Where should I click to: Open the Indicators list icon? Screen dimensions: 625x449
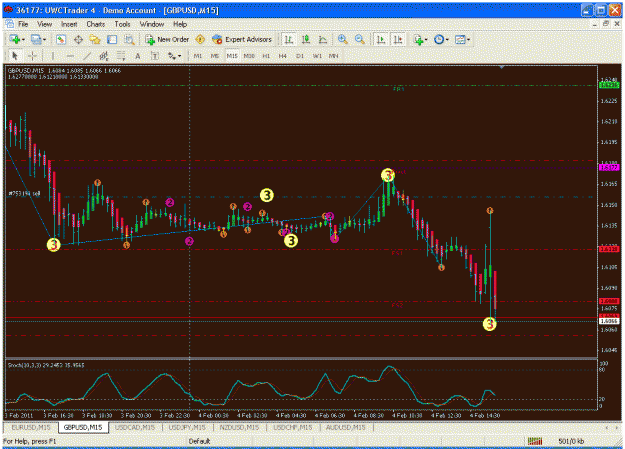[x=418, y=39]
